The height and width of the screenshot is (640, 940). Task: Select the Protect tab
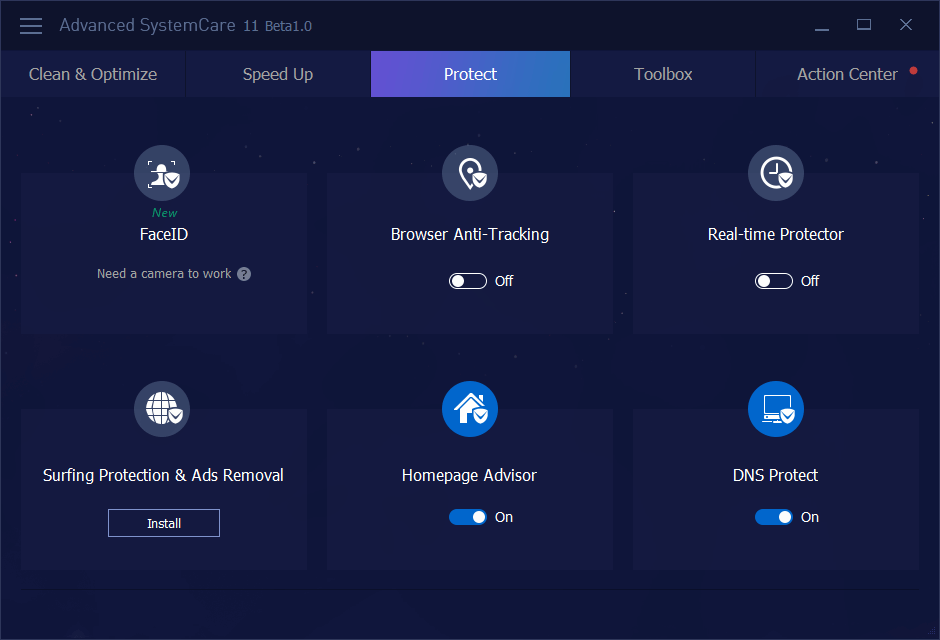471,74
